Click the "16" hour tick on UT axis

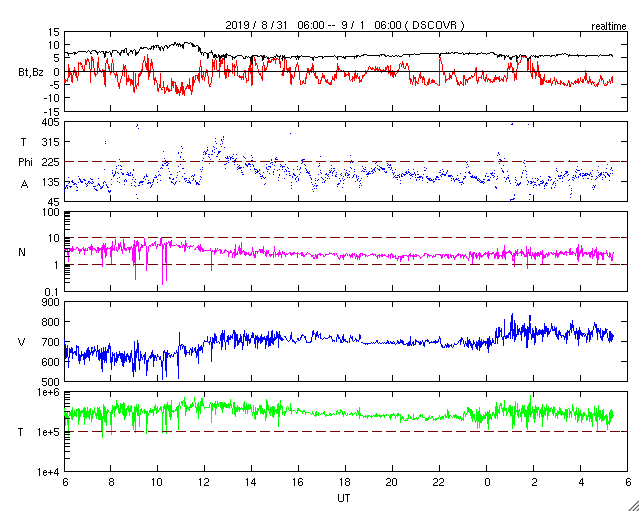tap(298, 481)
